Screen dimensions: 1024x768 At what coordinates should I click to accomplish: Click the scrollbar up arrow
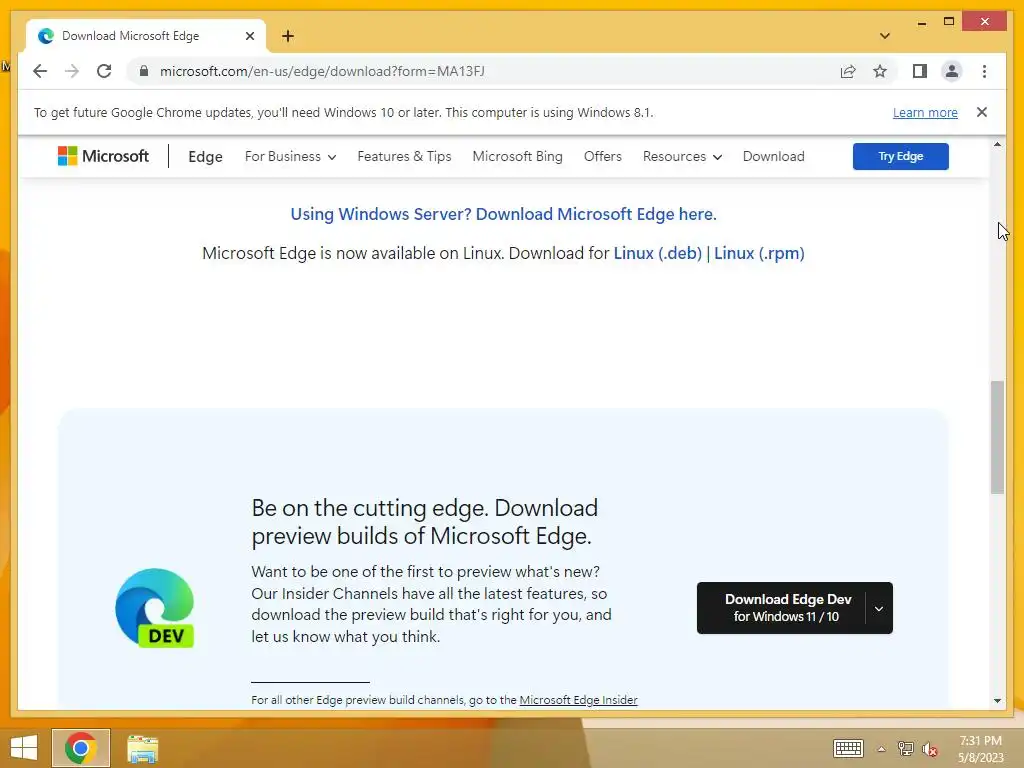(997, 144)
